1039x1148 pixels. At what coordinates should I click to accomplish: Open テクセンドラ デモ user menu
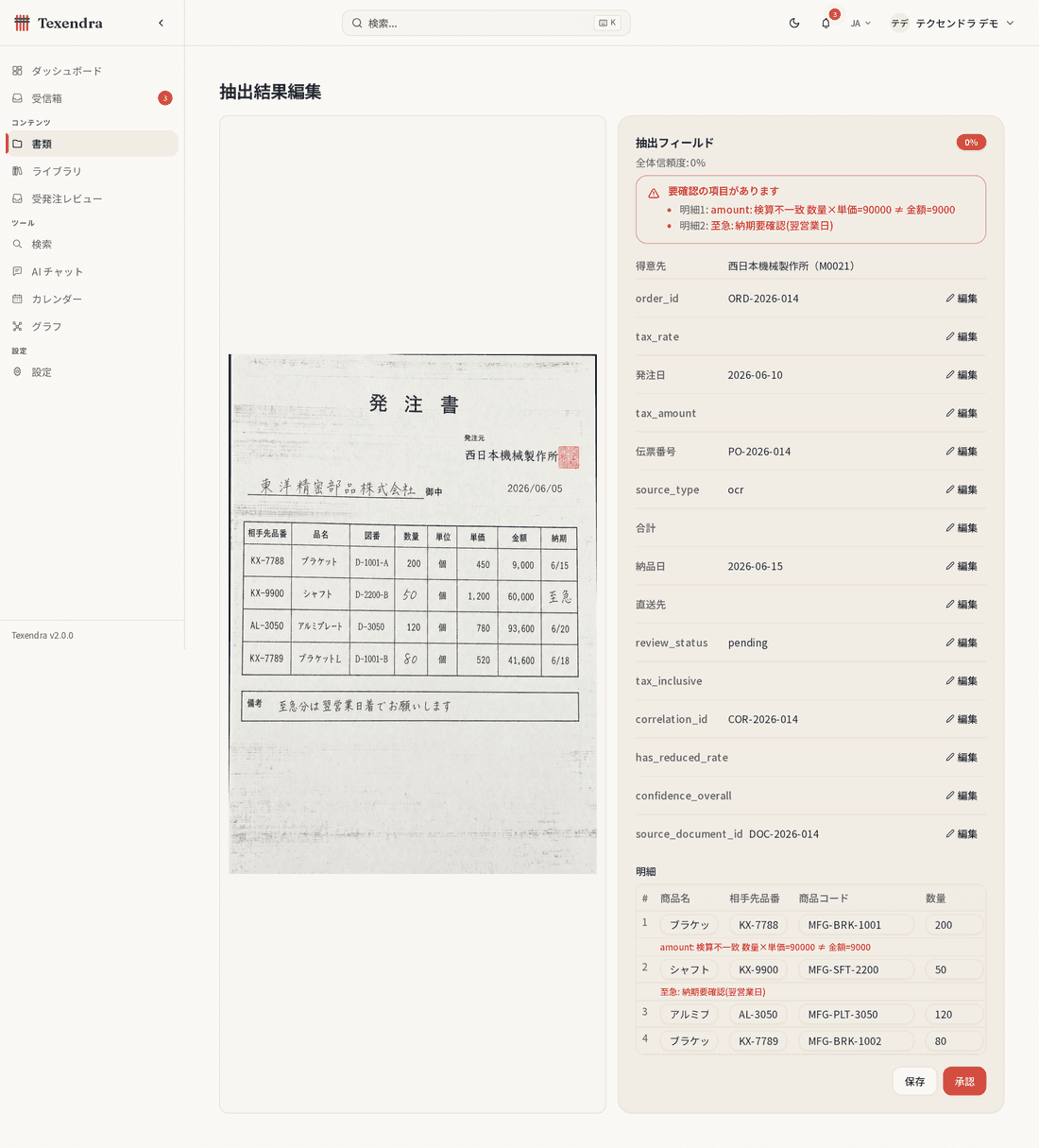click(x=952, y=23)
